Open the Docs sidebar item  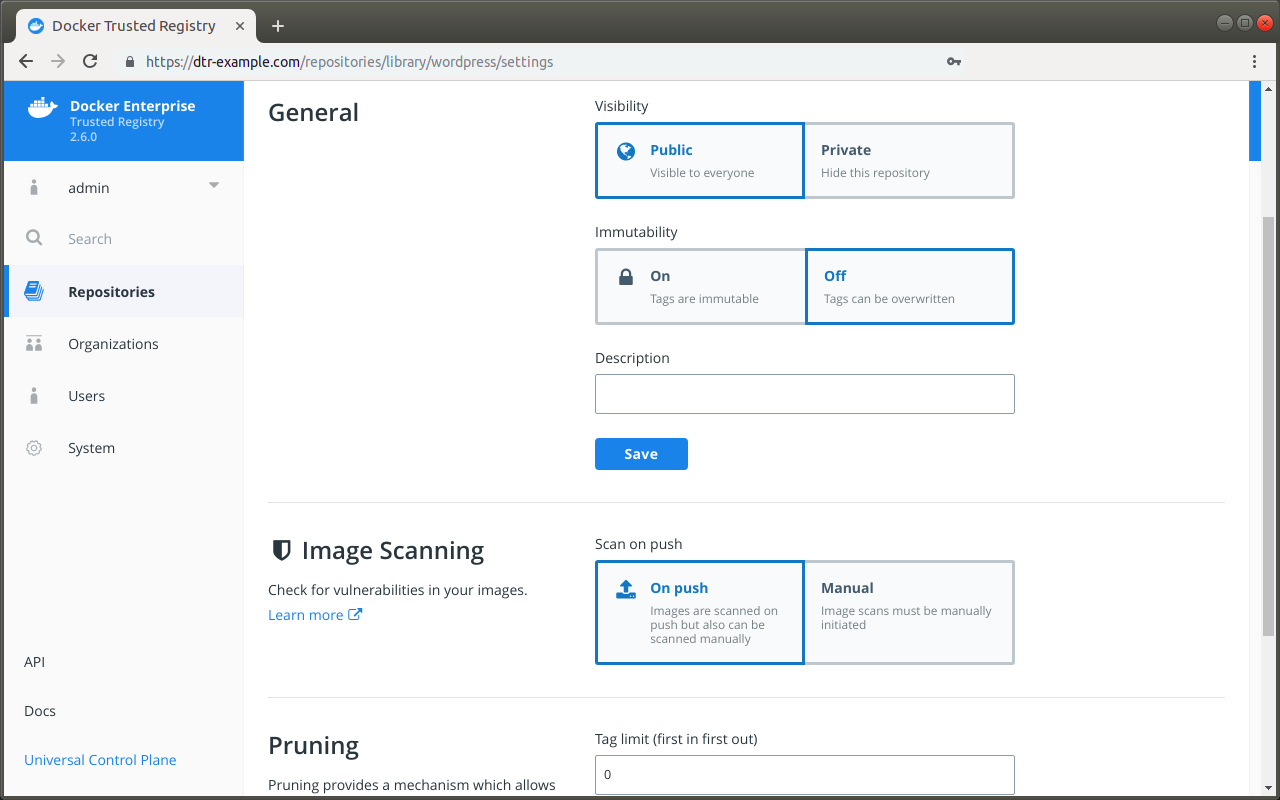(x=40, y=711)
